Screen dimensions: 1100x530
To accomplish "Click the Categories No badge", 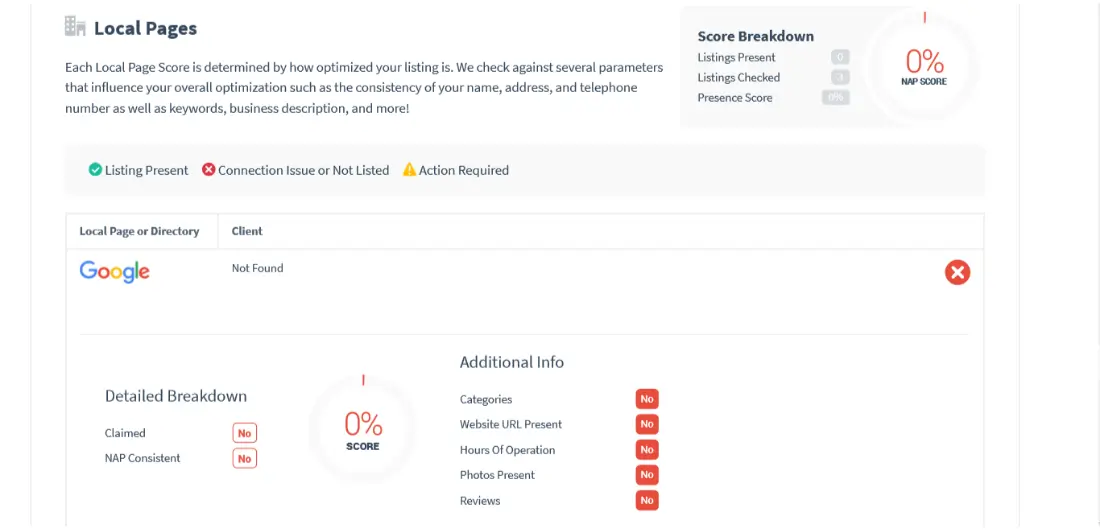I will click(x=647, y=399).
